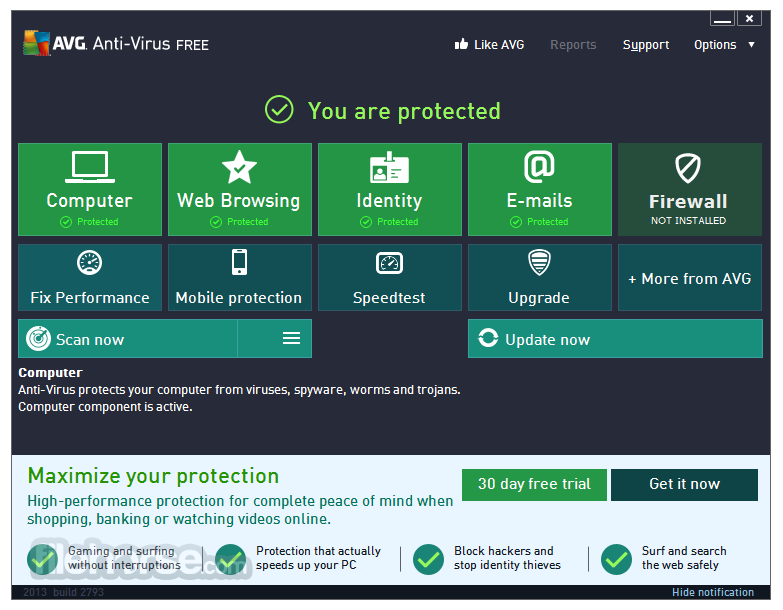783x610 pixels.
Task: Start a scan with Scan now
Action: 128,338
